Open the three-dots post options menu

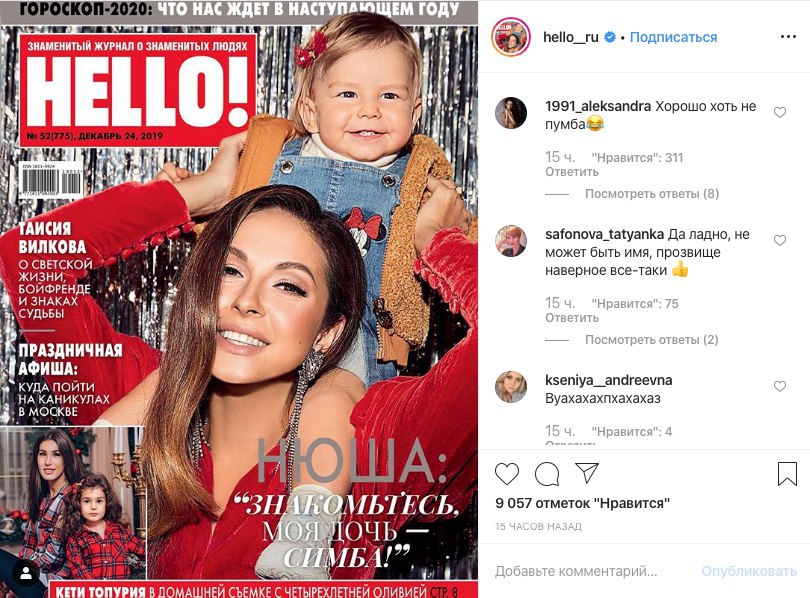(x=788, y=37)
